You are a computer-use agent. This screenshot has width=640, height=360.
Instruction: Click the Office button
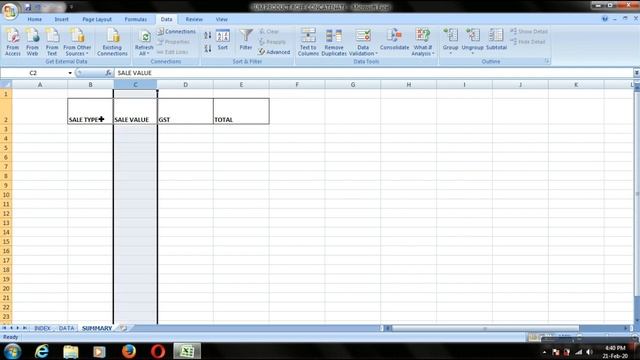(10, 10)
